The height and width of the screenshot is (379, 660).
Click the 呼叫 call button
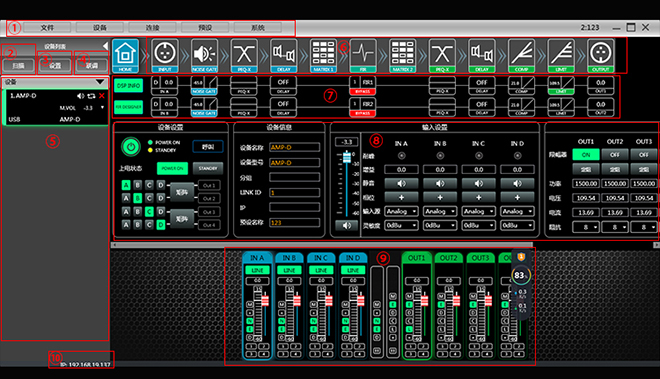click(x=208, y=147)
